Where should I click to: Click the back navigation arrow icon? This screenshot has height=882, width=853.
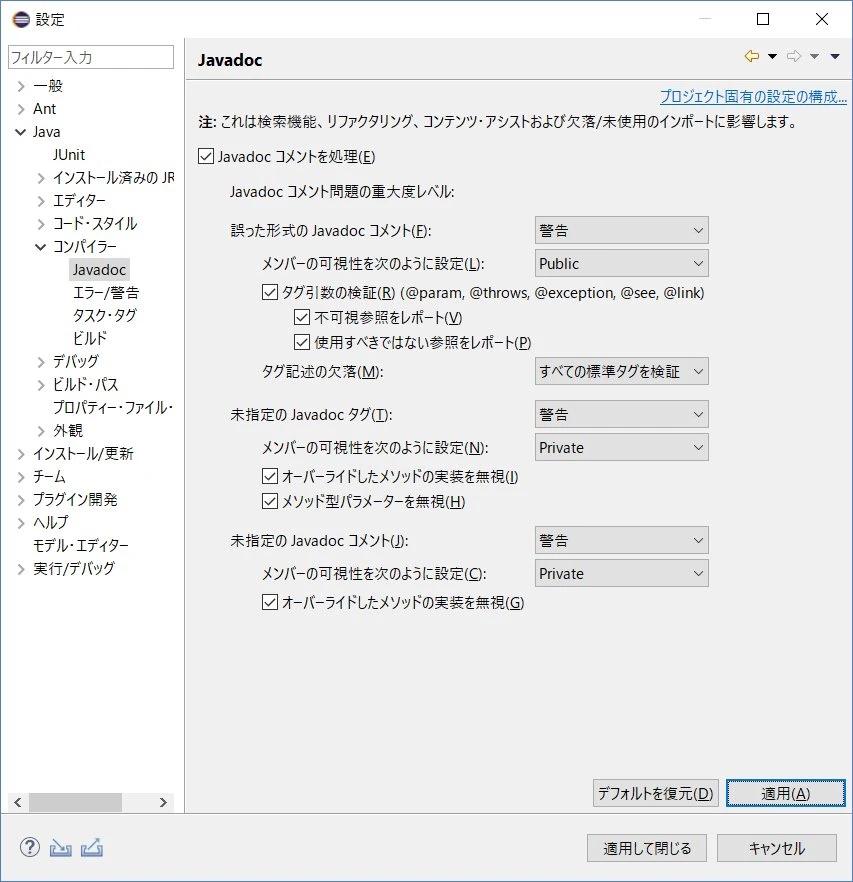pos(752,56)
